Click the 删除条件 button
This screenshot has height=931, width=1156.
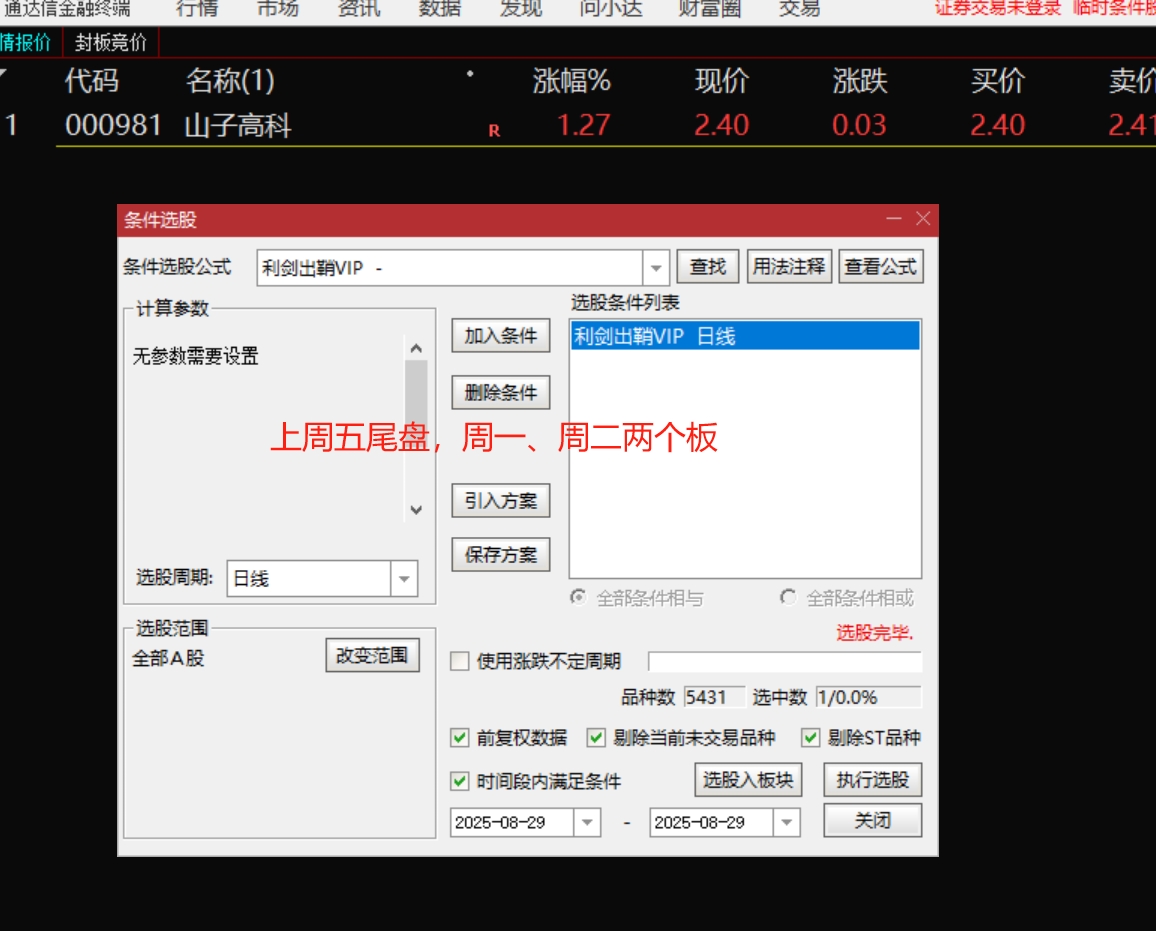coord(501,392)
